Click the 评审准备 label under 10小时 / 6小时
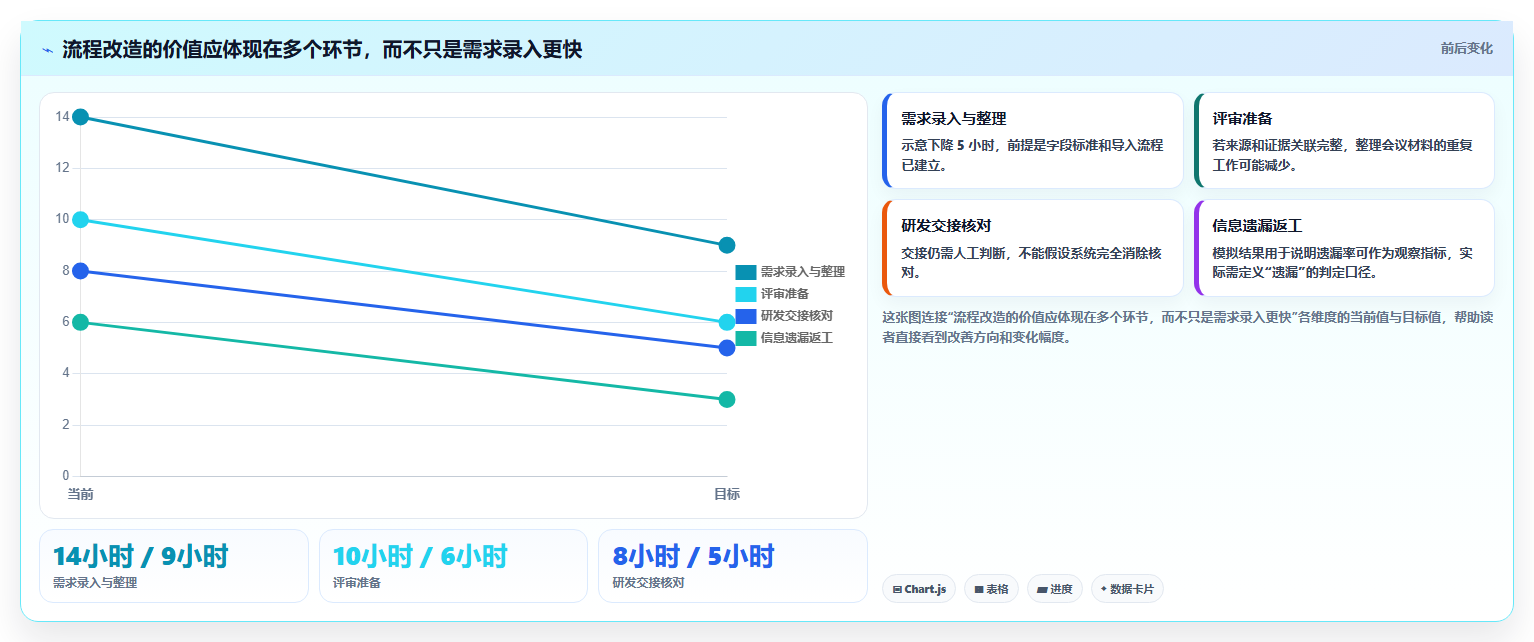 coord(357,582)
